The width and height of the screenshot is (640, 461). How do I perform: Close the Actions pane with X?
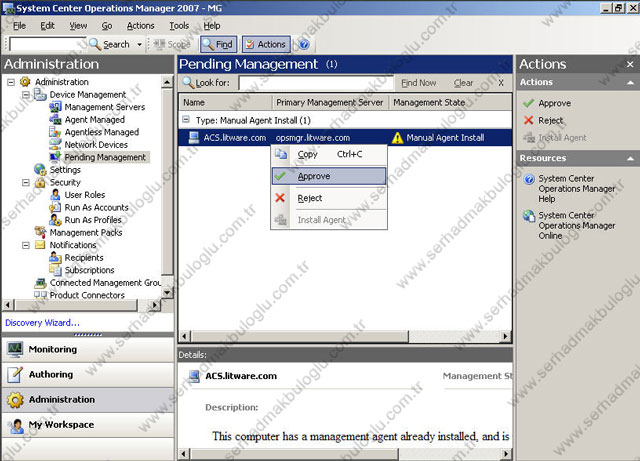coord(630,64)
